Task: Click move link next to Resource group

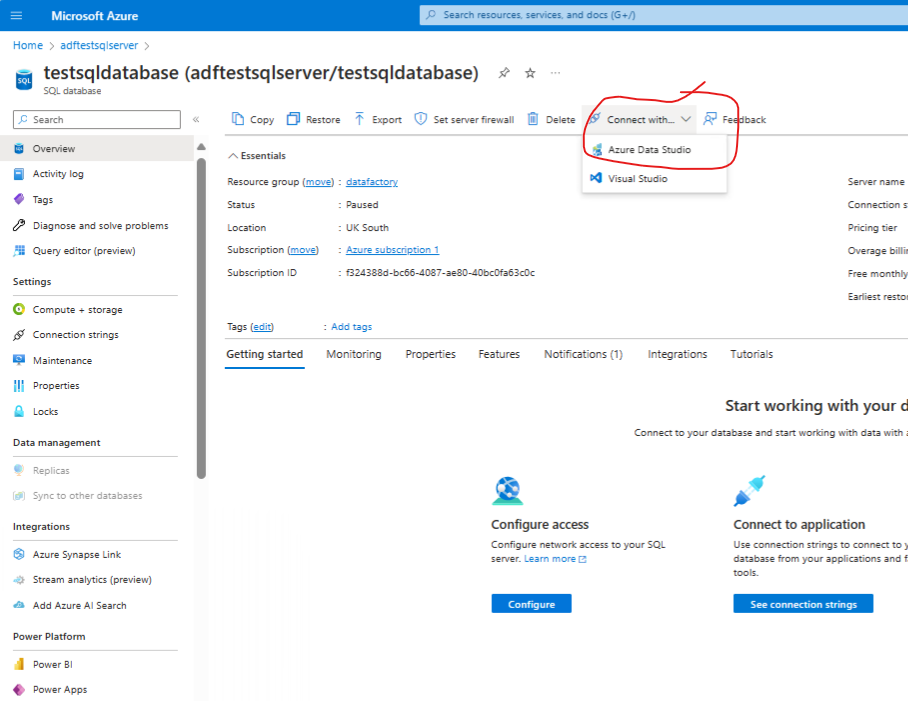Action: click(318, 182)
